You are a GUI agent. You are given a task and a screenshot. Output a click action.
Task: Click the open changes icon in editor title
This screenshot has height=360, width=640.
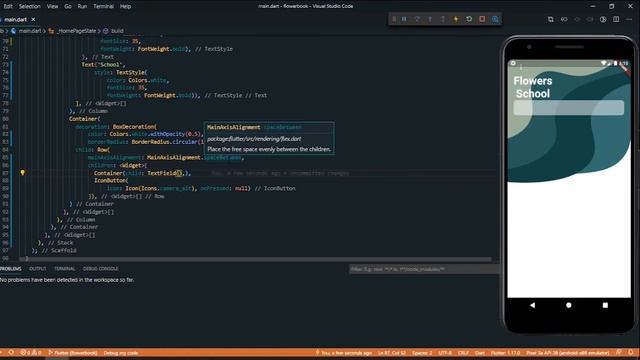pos(551,19)
